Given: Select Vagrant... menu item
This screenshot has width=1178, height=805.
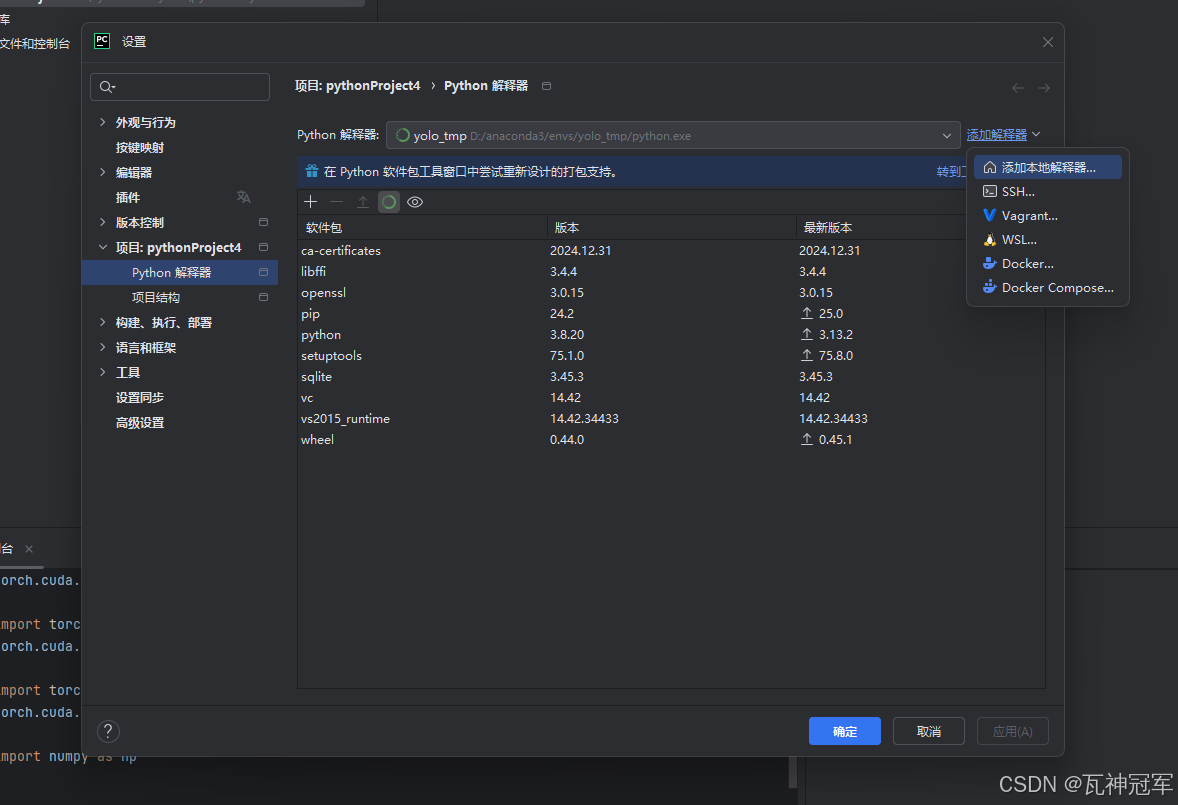Looking at the screenshot, I should (1047, 216).
